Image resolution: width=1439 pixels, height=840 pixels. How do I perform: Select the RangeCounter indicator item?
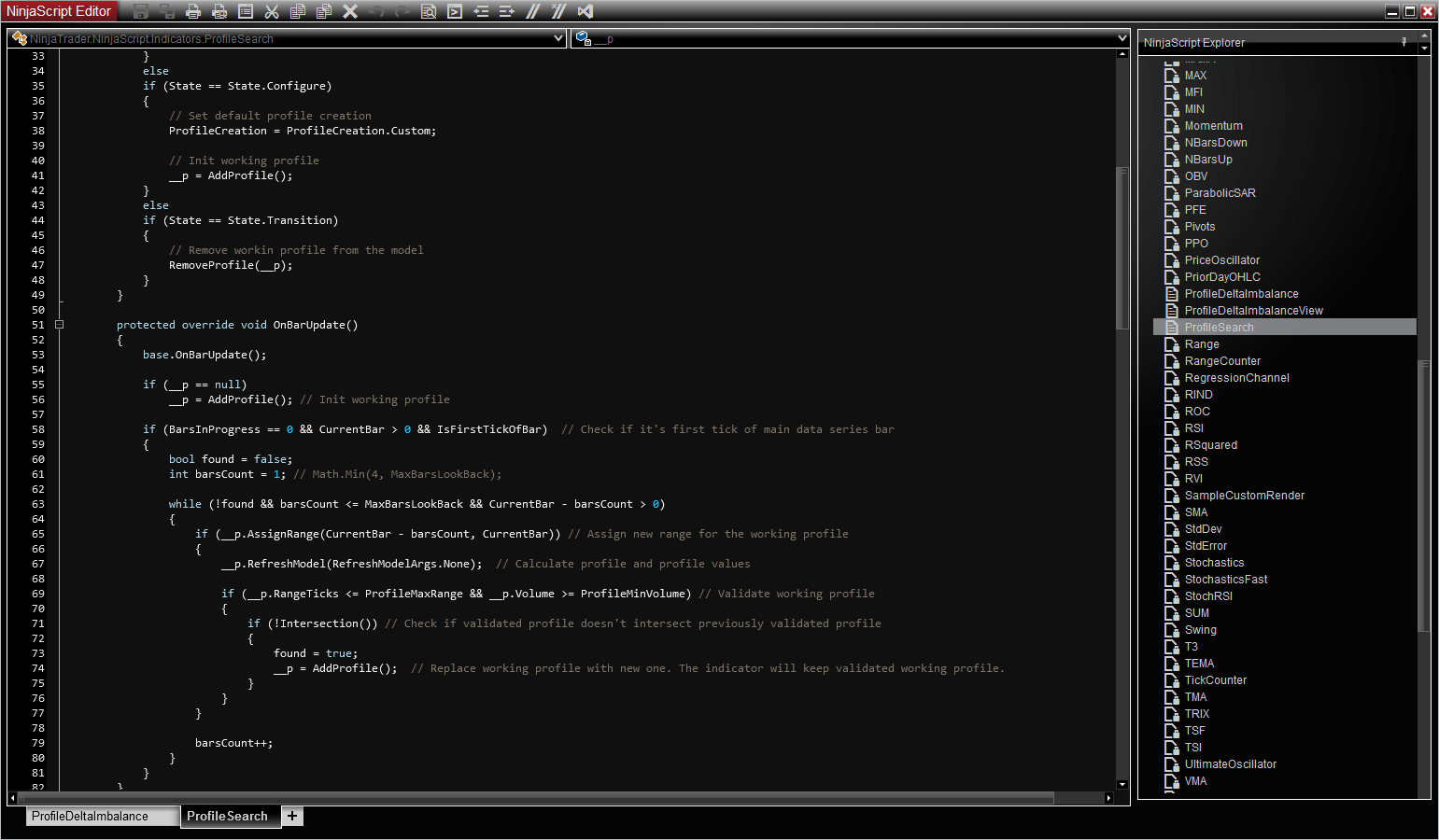click(1222, 360)
